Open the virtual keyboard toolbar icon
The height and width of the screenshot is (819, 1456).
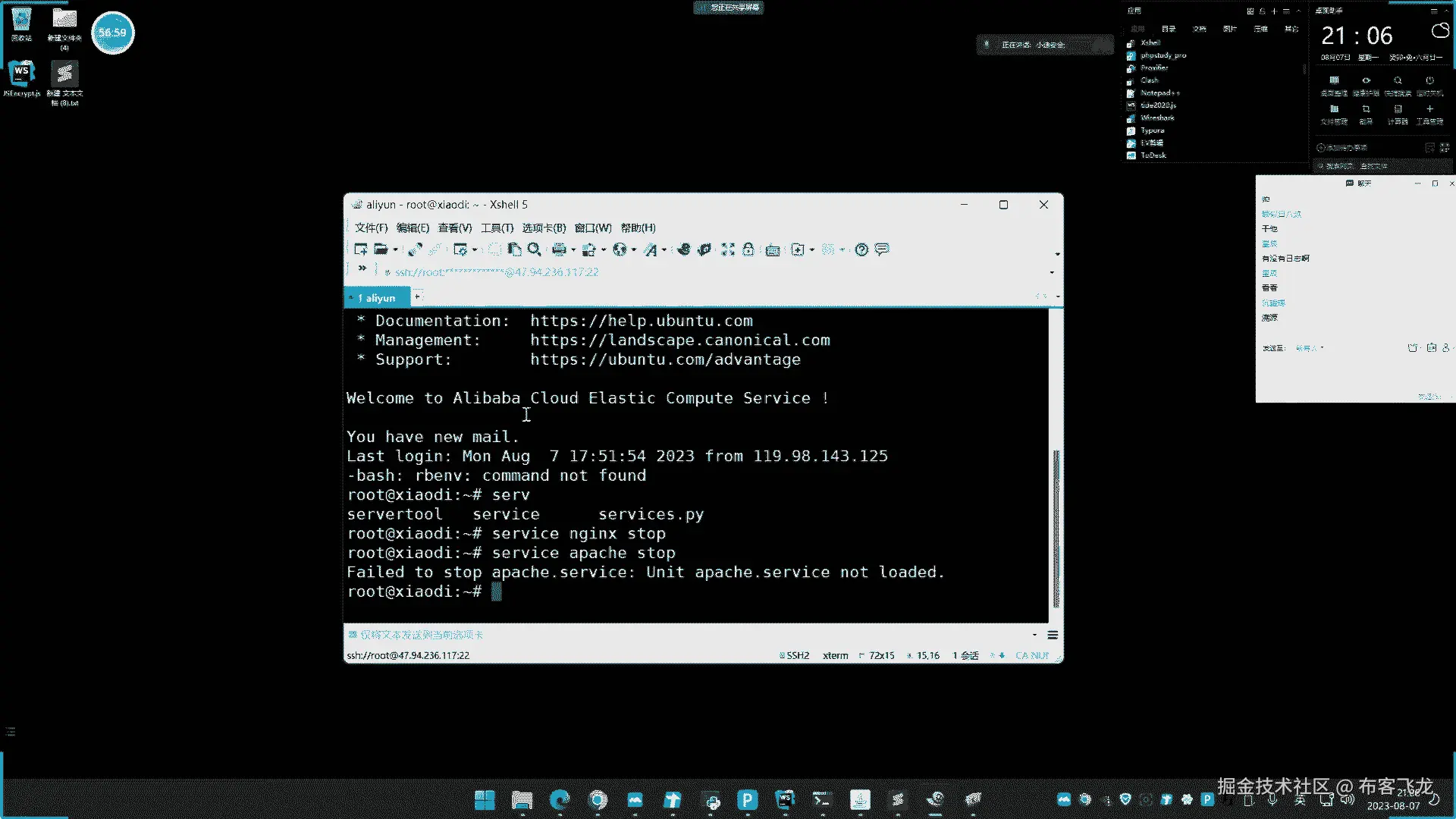pos(773,250)
